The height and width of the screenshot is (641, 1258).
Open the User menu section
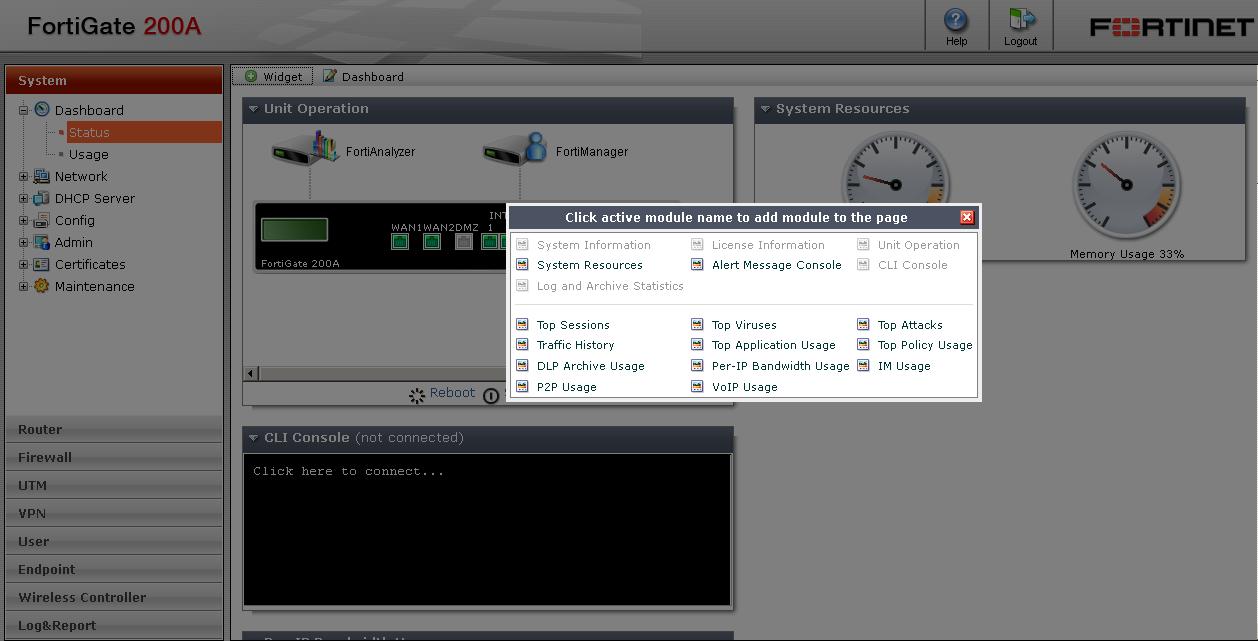click(114, 541)
